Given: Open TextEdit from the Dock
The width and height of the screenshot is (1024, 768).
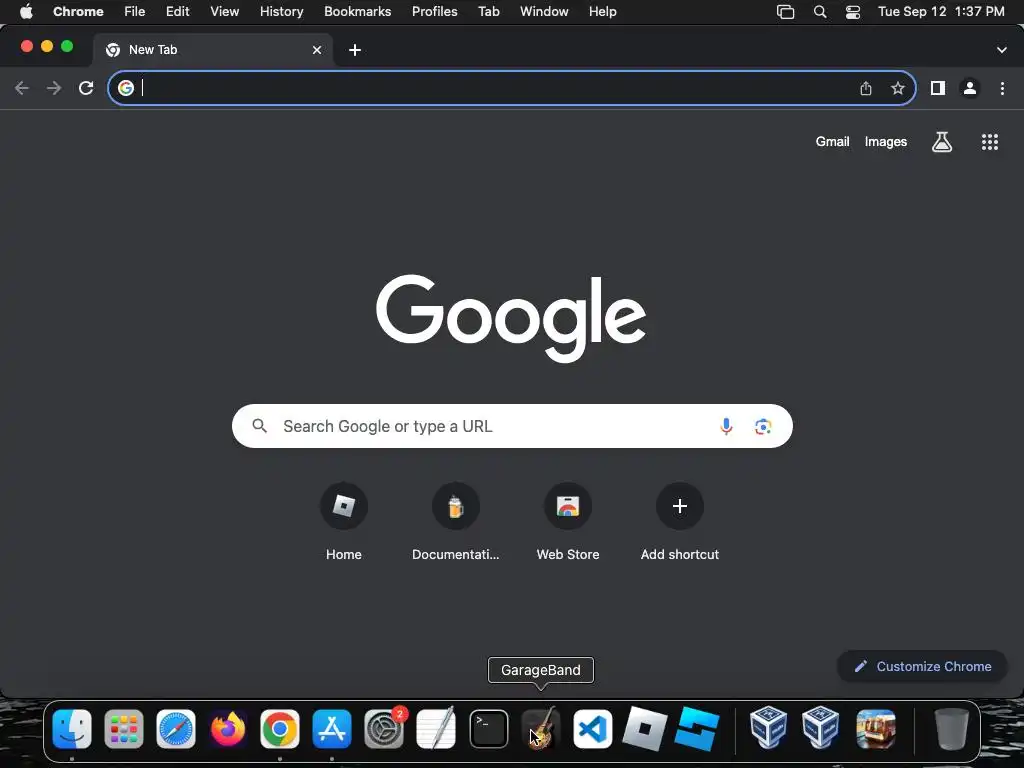Looking at the screenshot, I should [x=436, y=729].
